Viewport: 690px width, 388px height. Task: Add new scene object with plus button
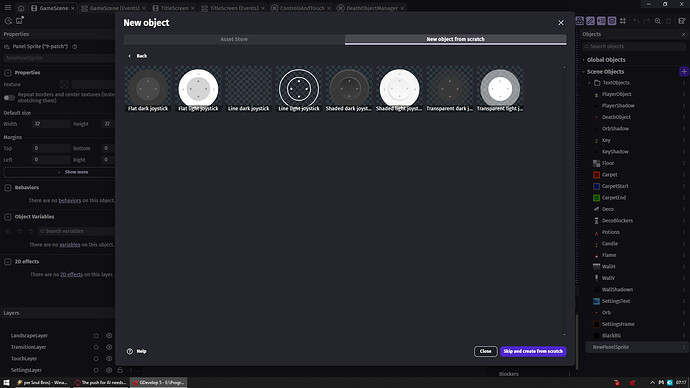click(x=684, y=71)
